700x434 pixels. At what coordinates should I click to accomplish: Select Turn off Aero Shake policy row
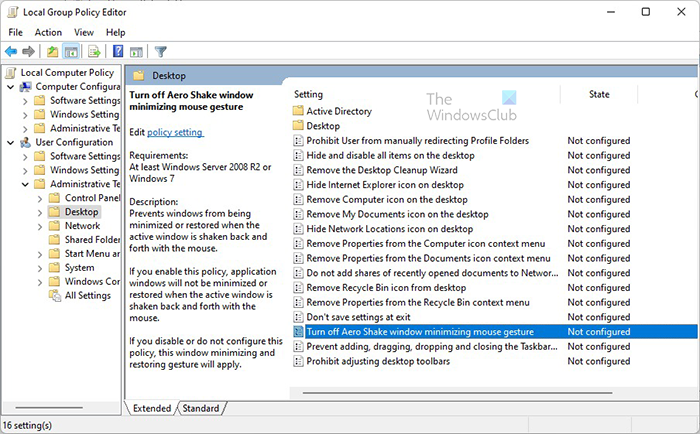pos(495,332)
